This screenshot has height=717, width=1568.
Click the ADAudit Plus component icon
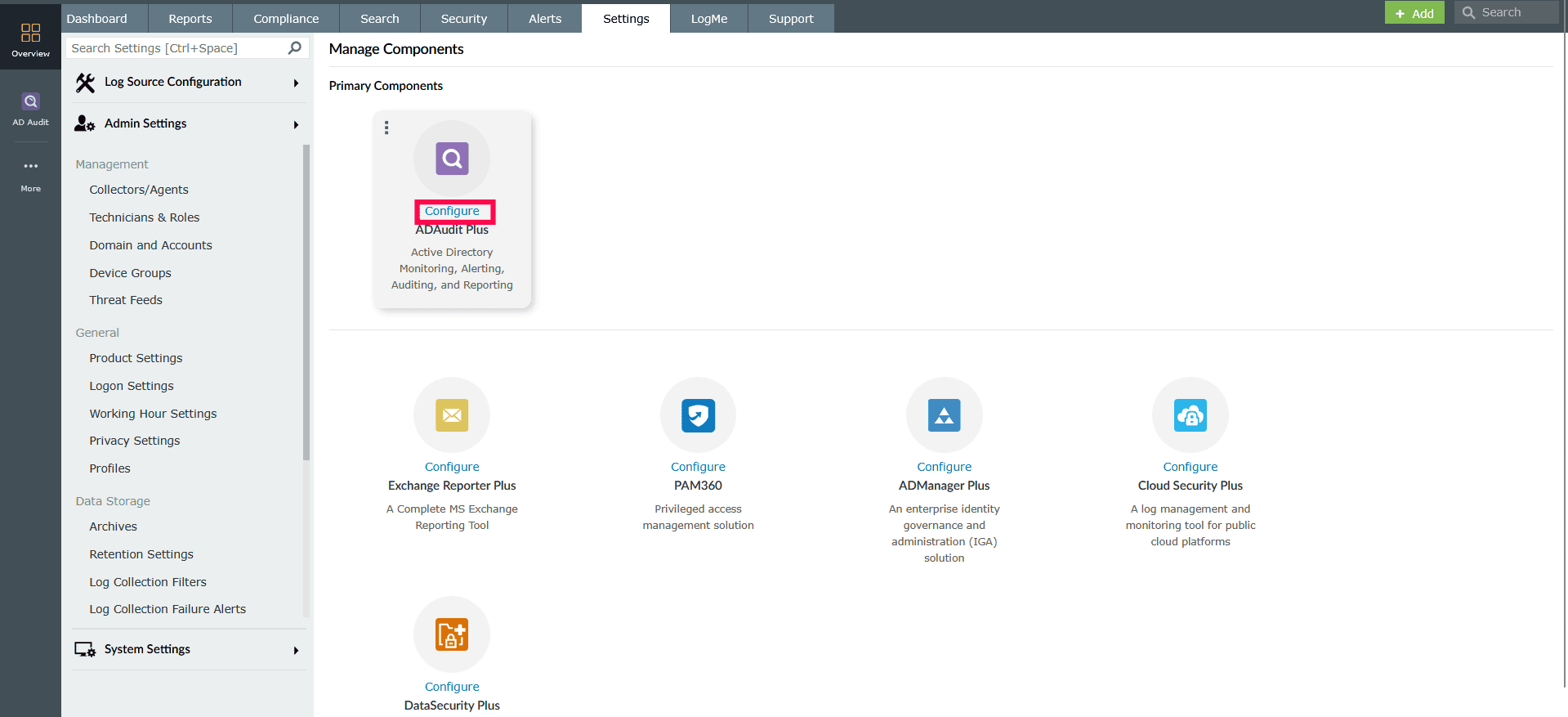click(452, 159)
